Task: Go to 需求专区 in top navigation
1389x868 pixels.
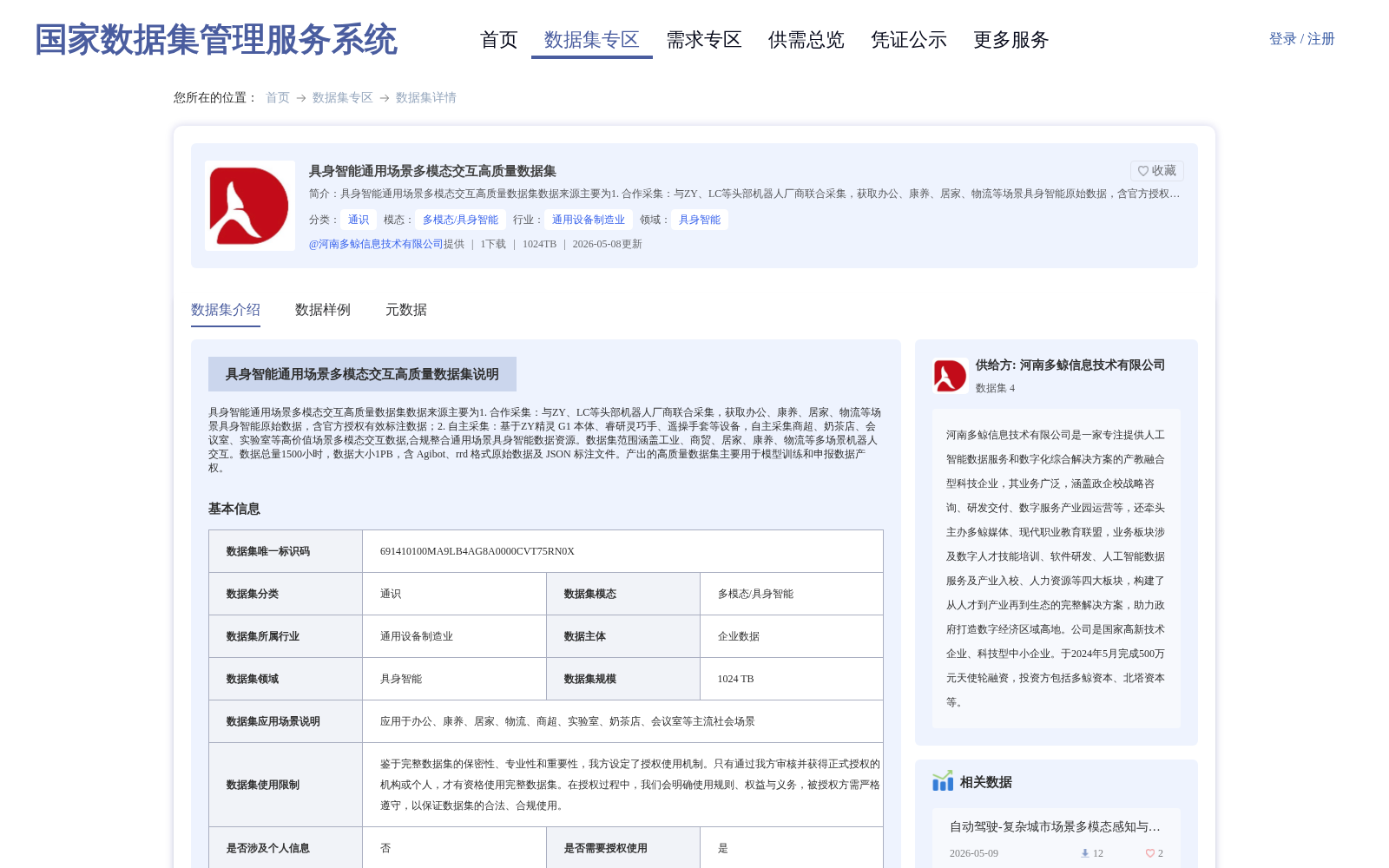Action: click(704, 40)
